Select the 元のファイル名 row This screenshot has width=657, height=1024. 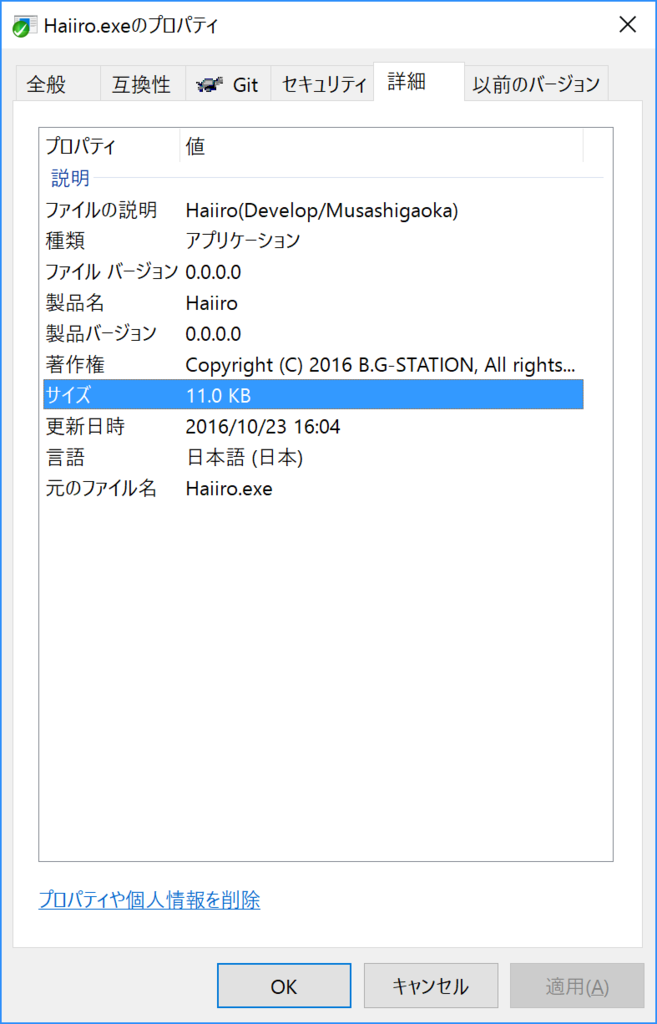tap(313, 489)
